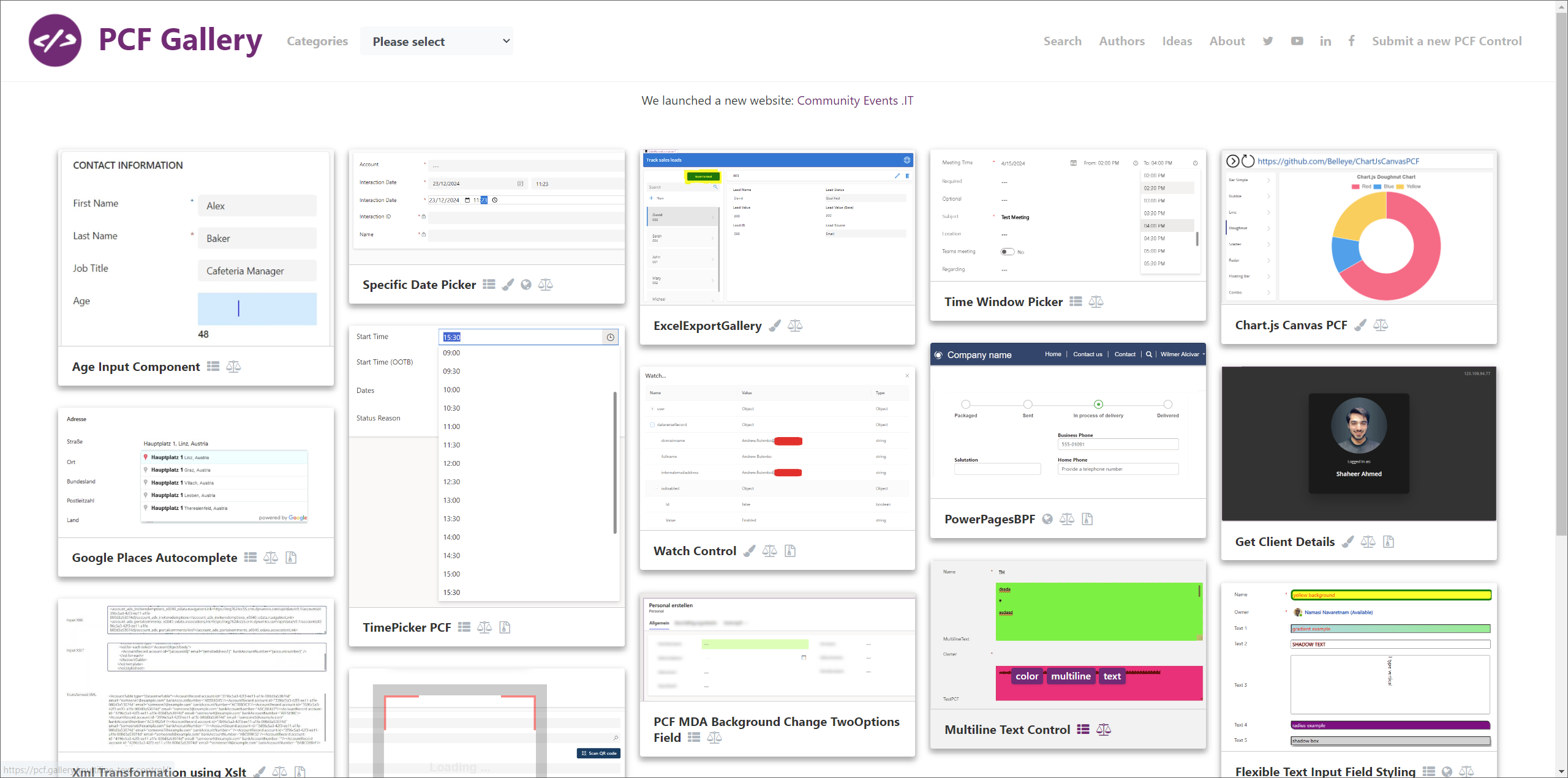1568x778 pixels.
Task: Click the list icon beside Specific Date Picker
Action: [x=489, y=284]
